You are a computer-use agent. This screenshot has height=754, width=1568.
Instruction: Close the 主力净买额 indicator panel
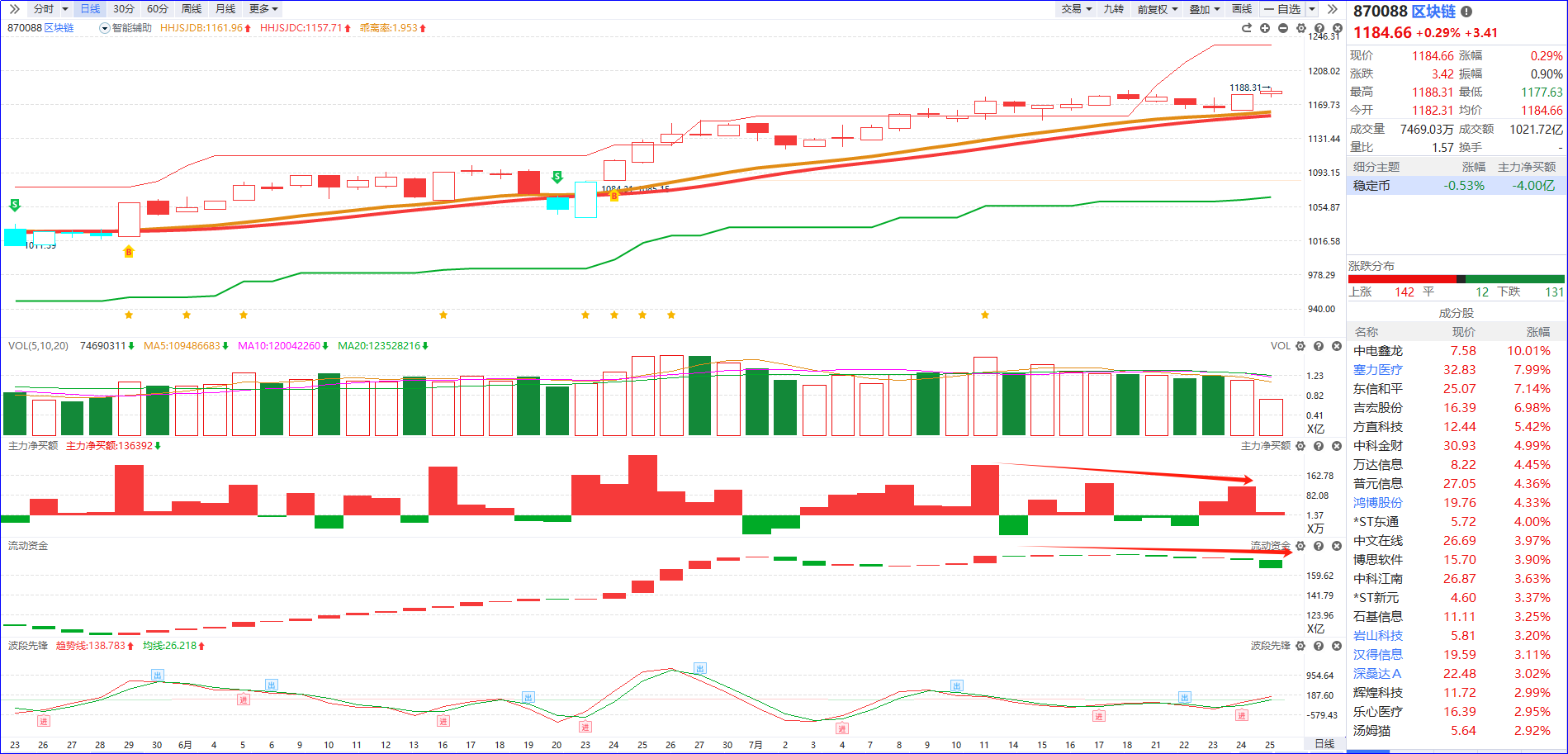[x=1337, y=446]
